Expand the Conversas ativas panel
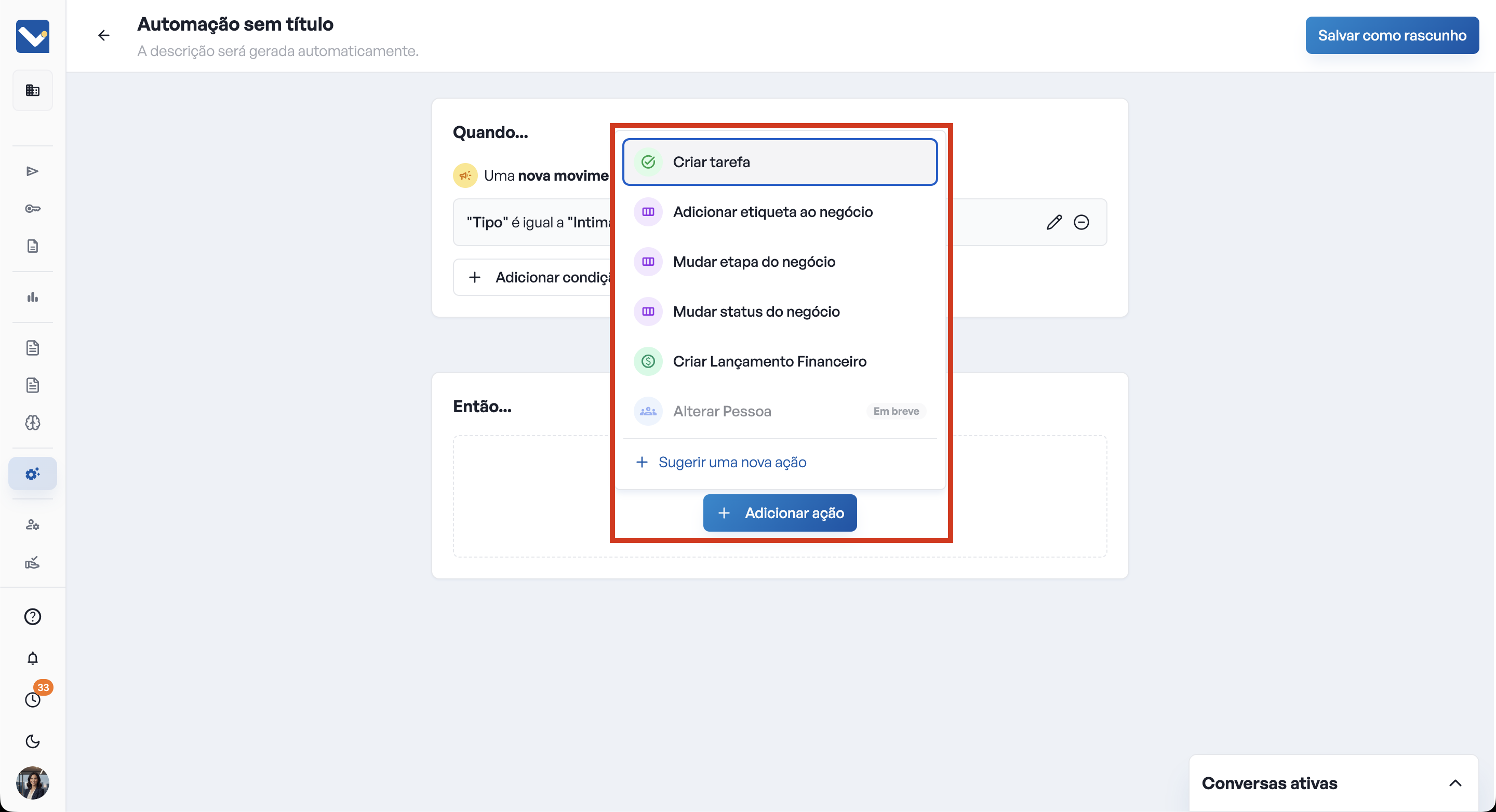The image size is (1496, 812). click(1455, 783)
